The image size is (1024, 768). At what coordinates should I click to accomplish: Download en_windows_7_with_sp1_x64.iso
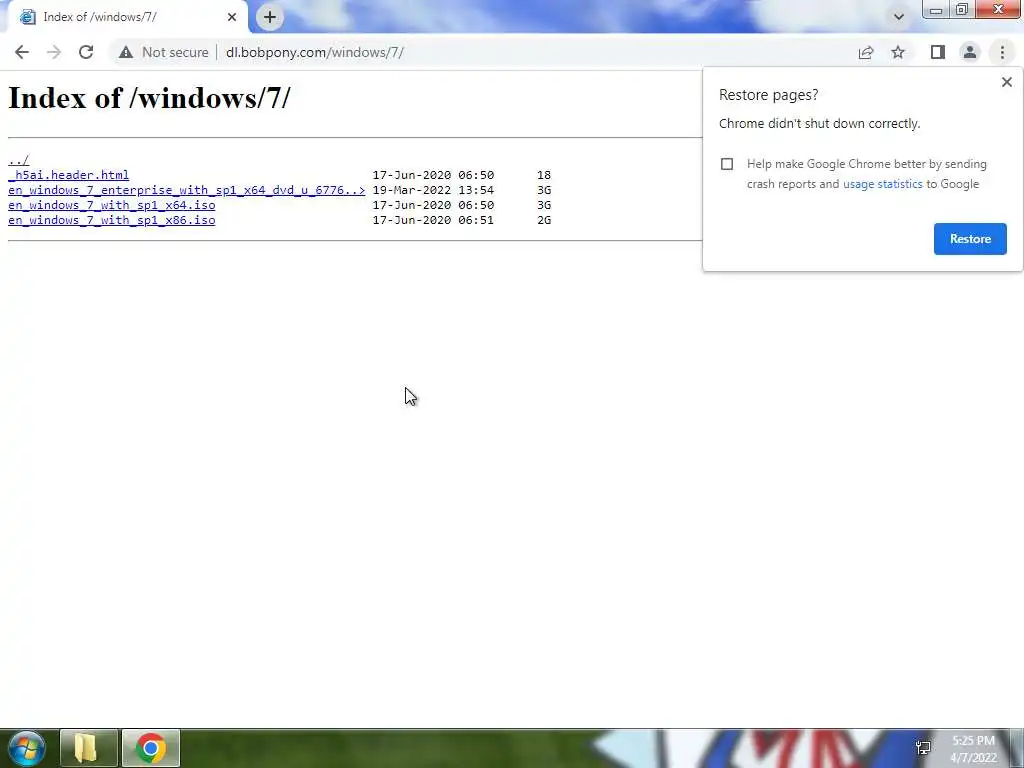[x=112, y=205]
